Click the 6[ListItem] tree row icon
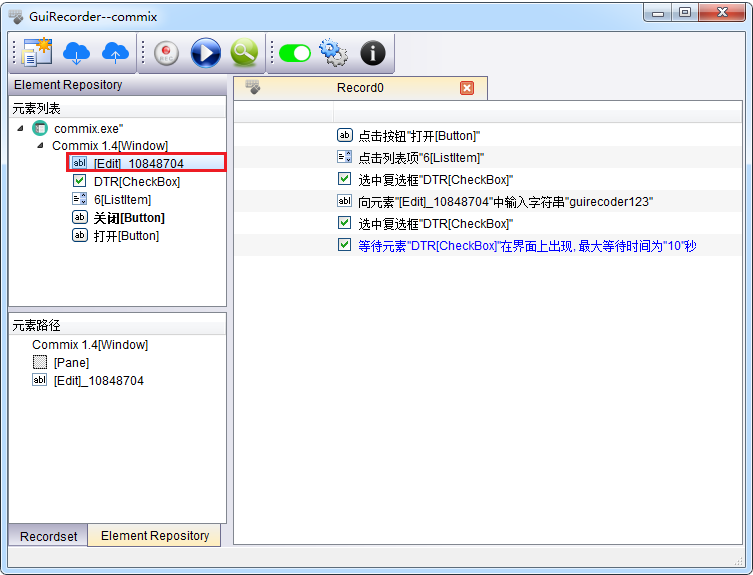Screen dimensions: 753x575 coord(79,198)
